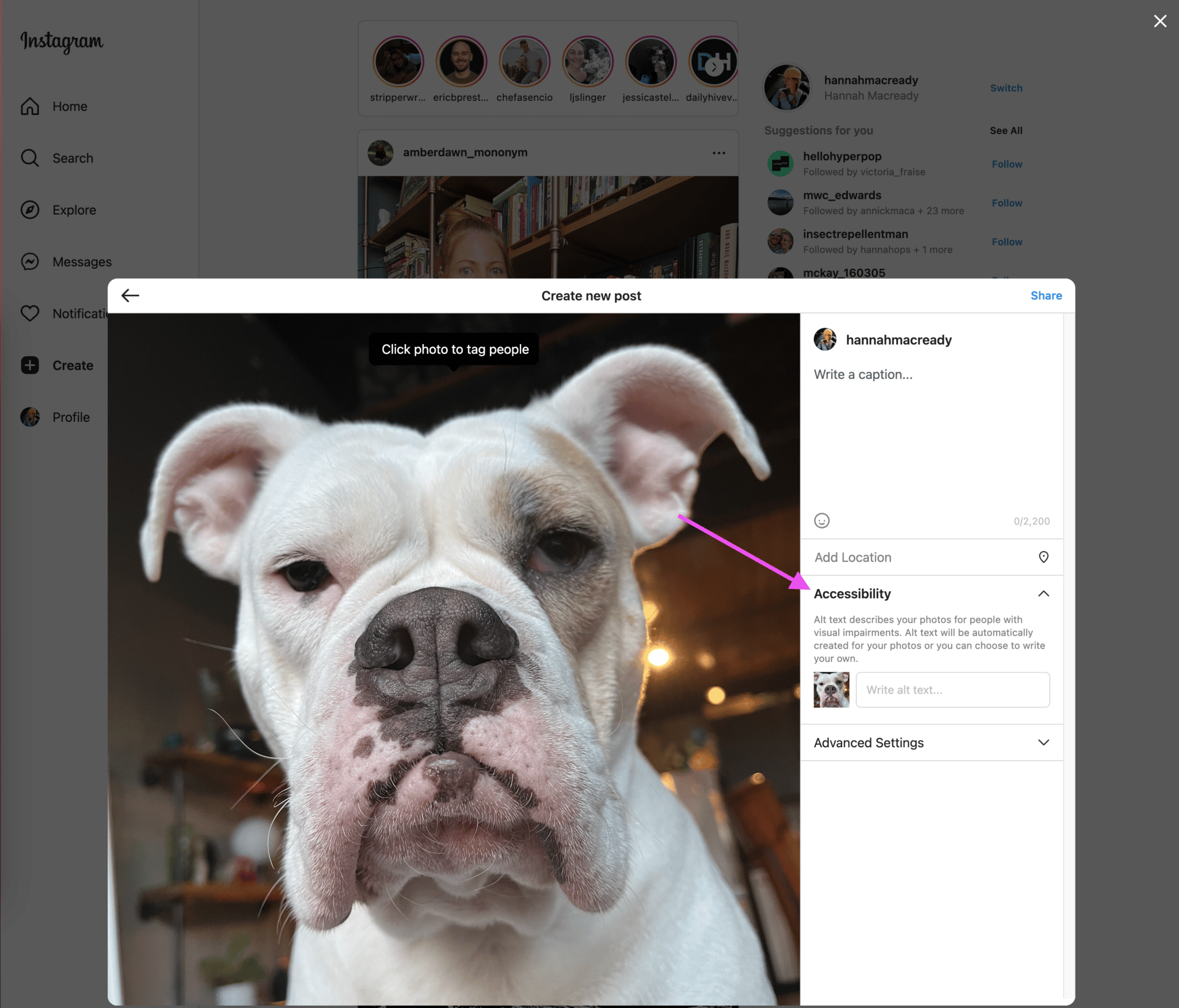Collapse the Accessibility section

coord(1043,594)
